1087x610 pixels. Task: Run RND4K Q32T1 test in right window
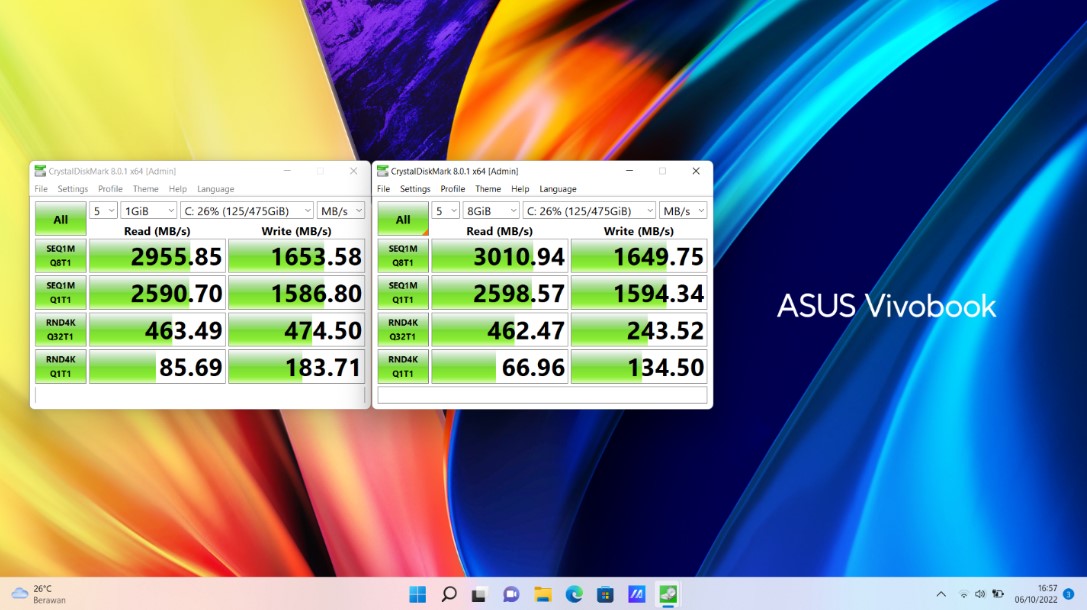click(403, 329)
